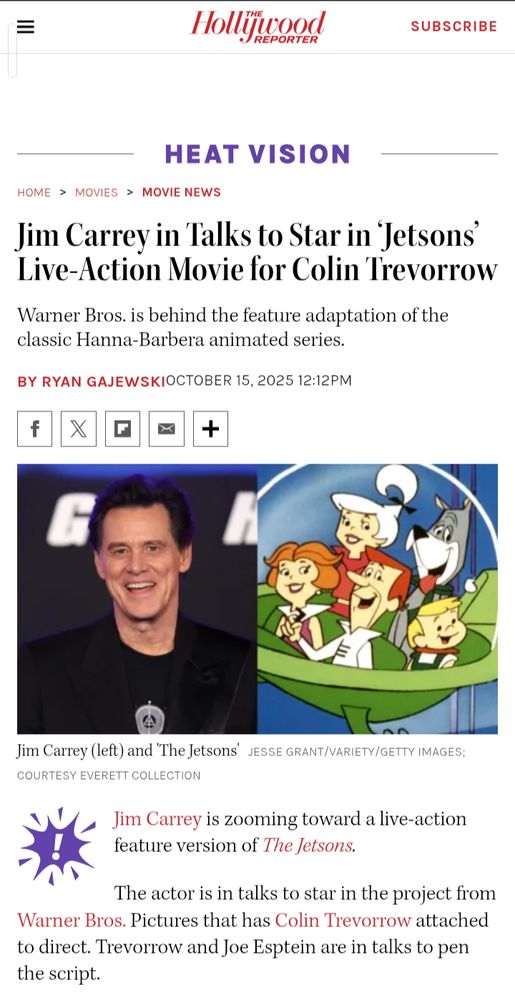Open the hamburger navigation menu
The width and height of the screenshot is (515, 1000).
click(25, 27)
